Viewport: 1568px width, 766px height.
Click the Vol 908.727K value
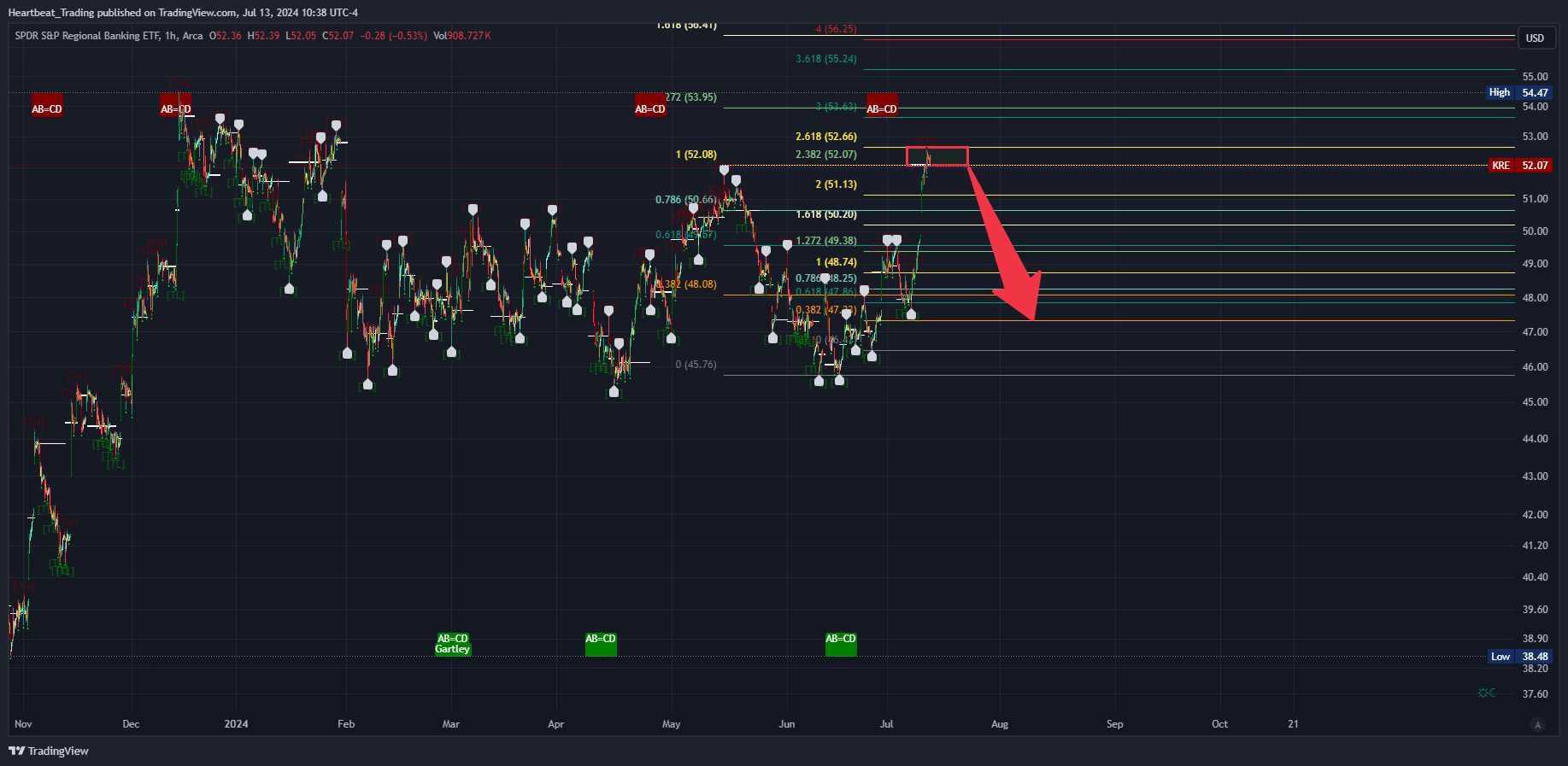pyautogui.click(x=462, y=36)
